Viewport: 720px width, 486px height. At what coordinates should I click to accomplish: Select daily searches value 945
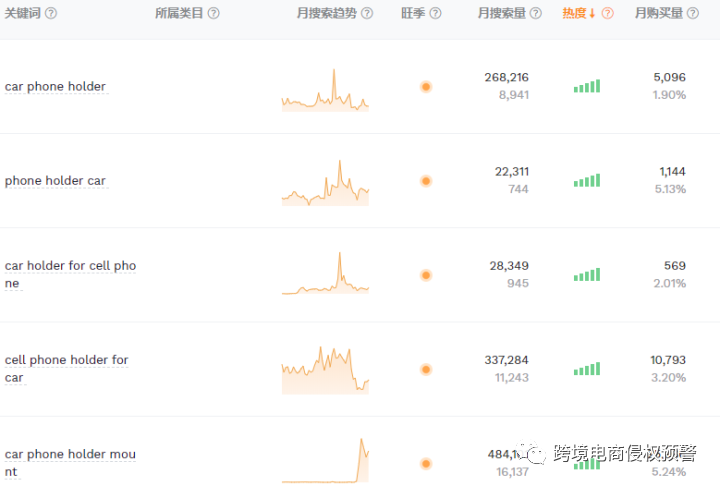coord(518,283)
